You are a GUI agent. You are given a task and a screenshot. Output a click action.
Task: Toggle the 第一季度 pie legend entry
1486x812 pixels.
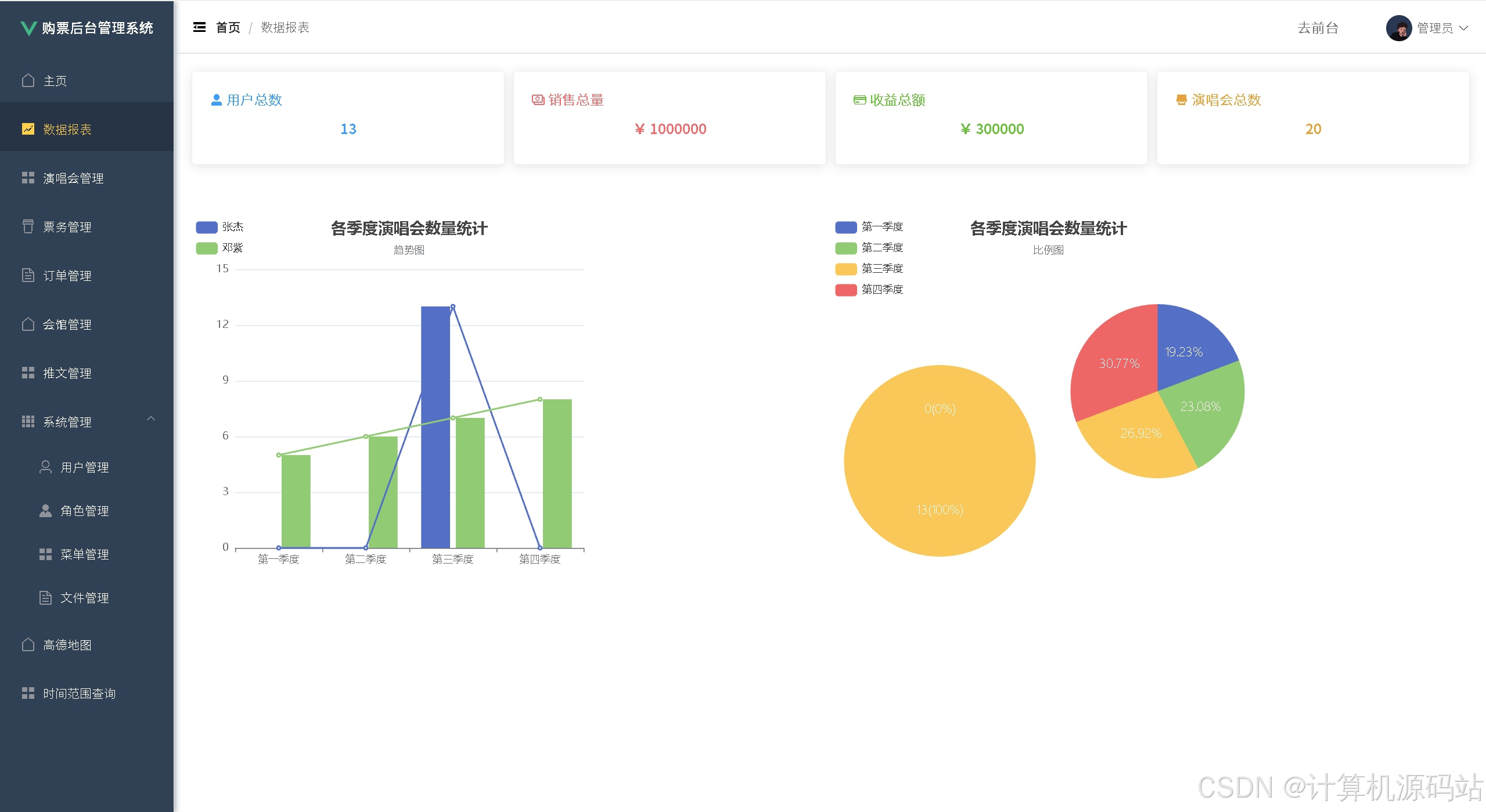pos(869,227)
